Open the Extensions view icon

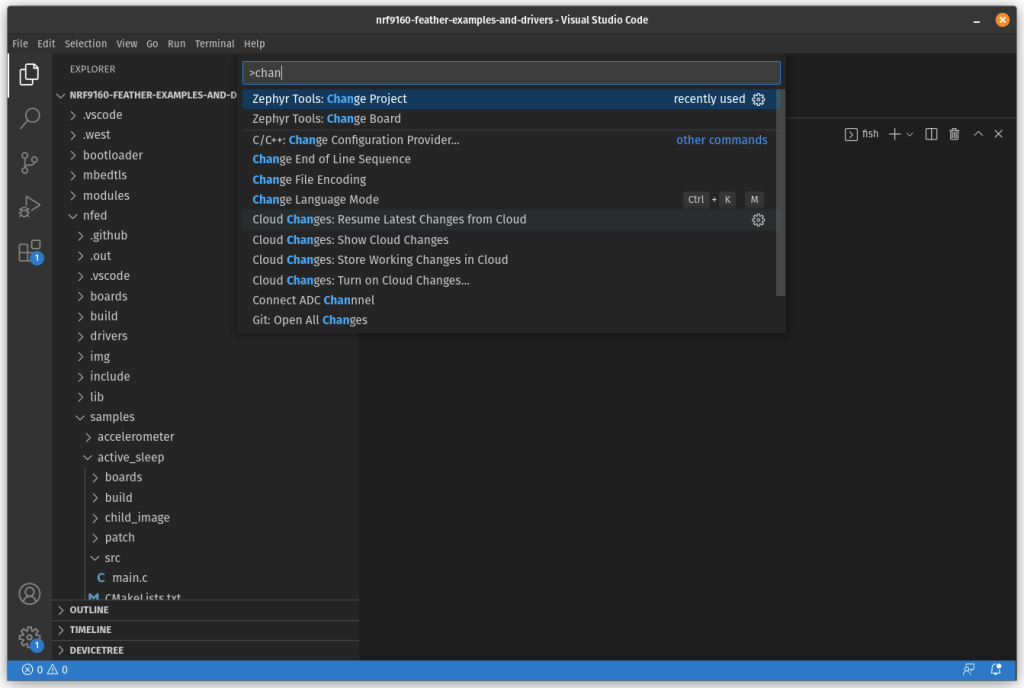click(x=29, y=251)
